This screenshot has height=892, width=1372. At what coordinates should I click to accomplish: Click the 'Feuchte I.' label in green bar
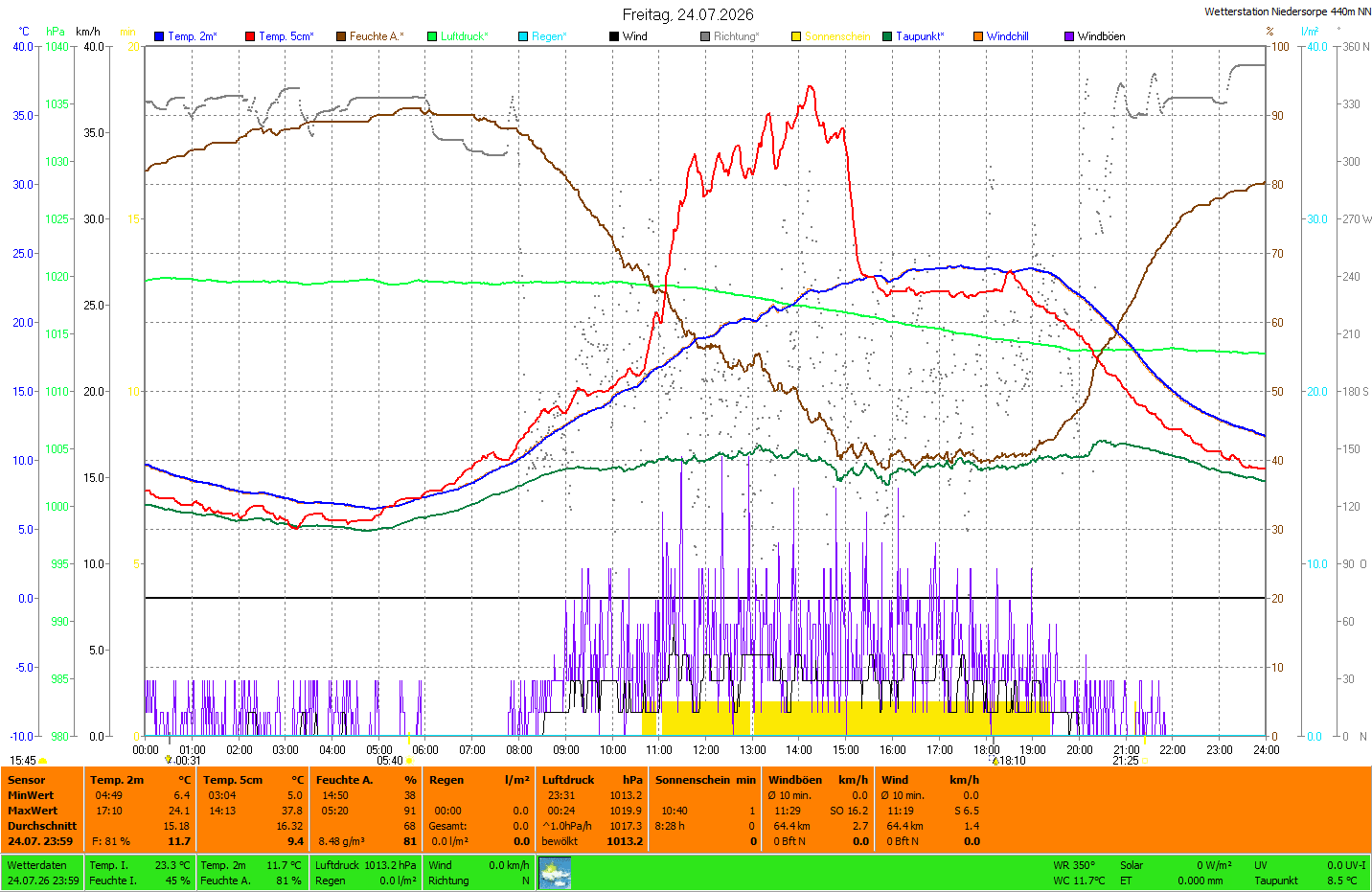pos(113,881)
